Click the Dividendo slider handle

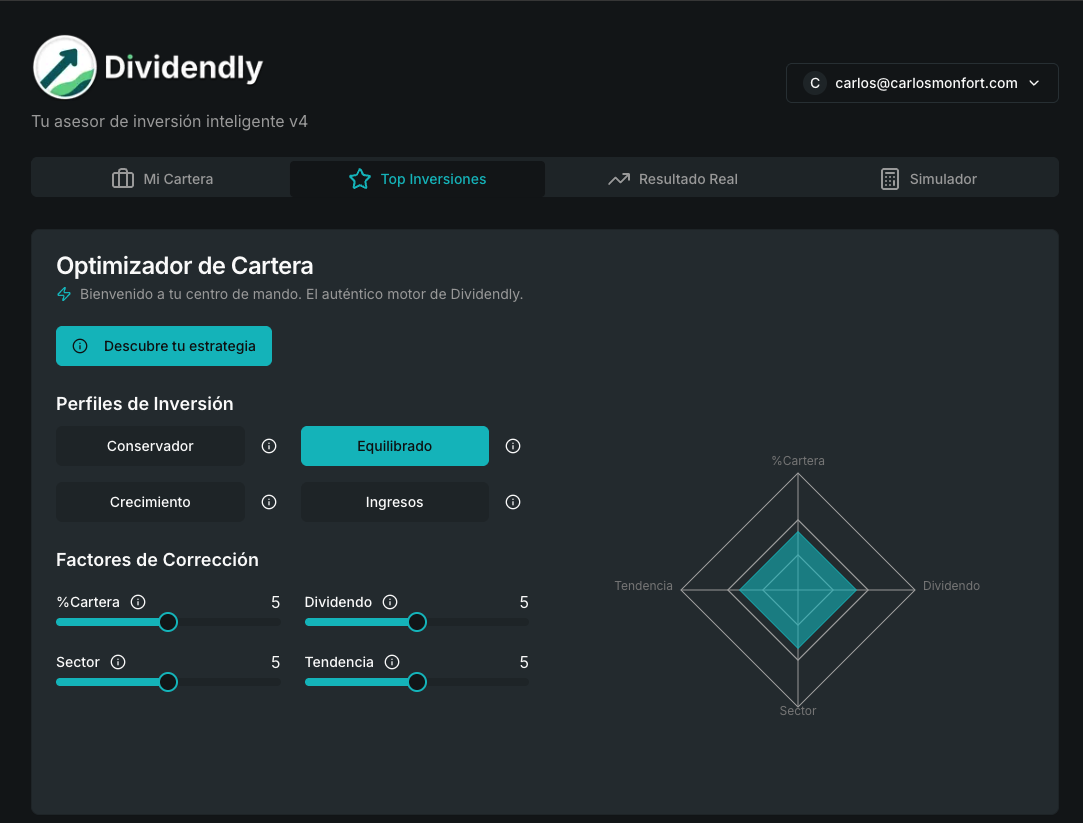[416, 622]
